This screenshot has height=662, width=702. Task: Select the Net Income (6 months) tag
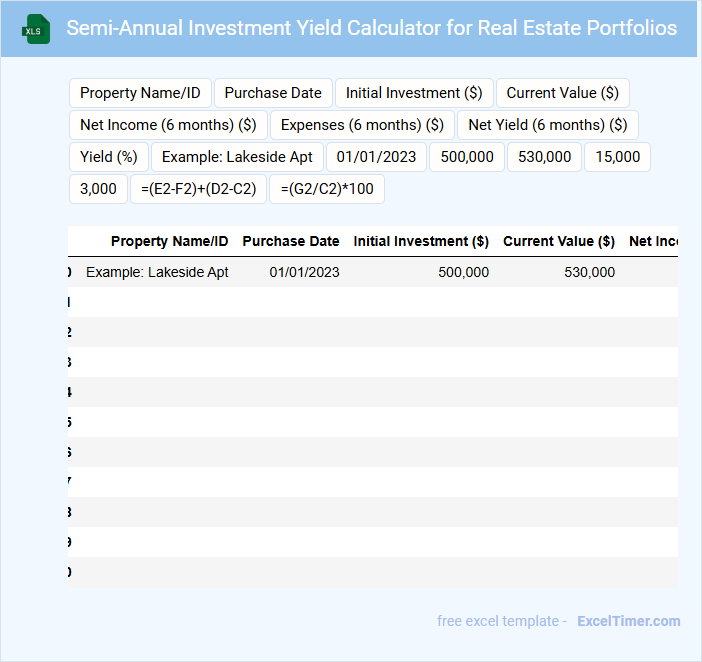(x=168, y=125)
